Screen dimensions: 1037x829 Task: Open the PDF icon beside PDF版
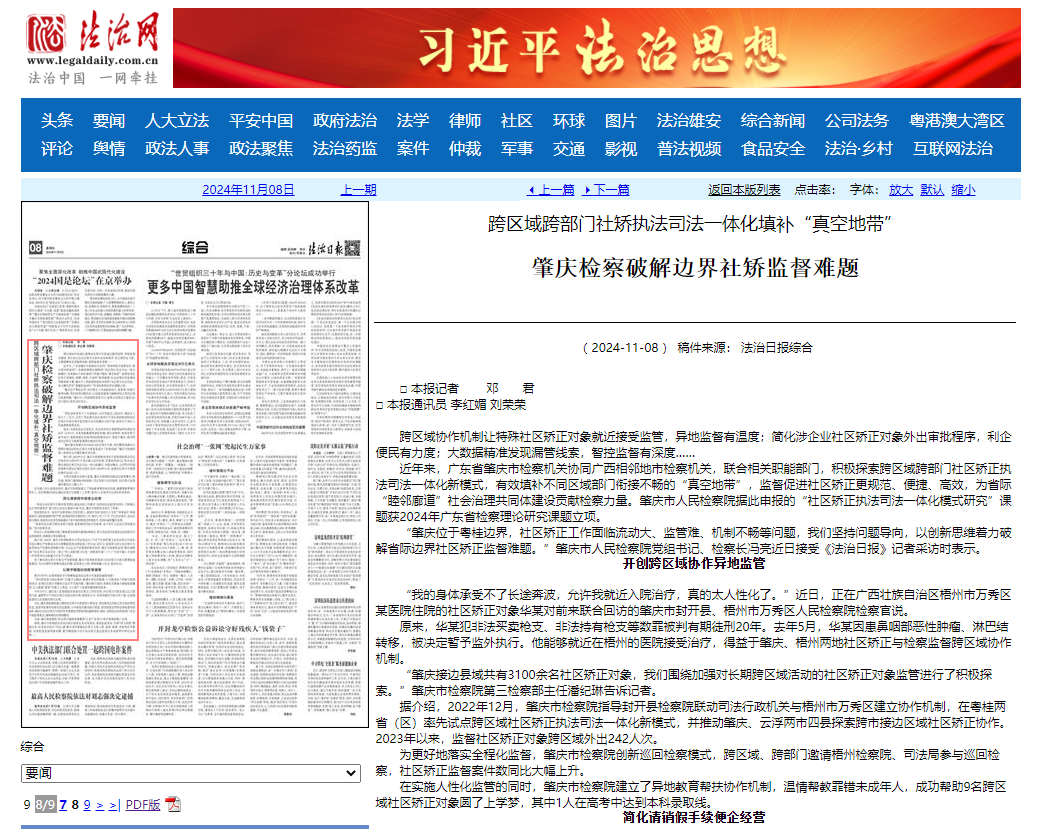coord(173,804)
